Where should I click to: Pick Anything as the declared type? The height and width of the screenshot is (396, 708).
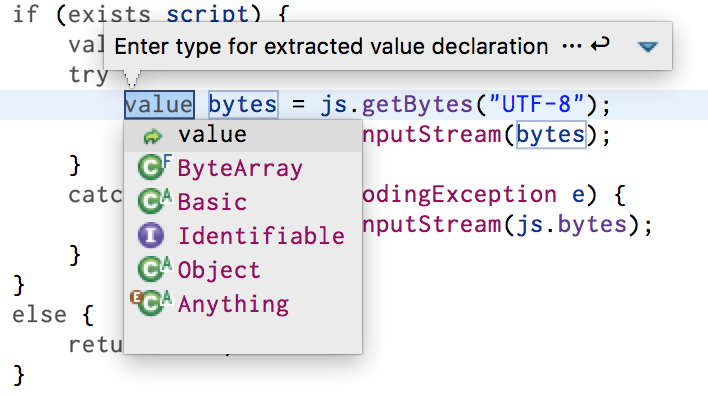[x=243, y=303]
